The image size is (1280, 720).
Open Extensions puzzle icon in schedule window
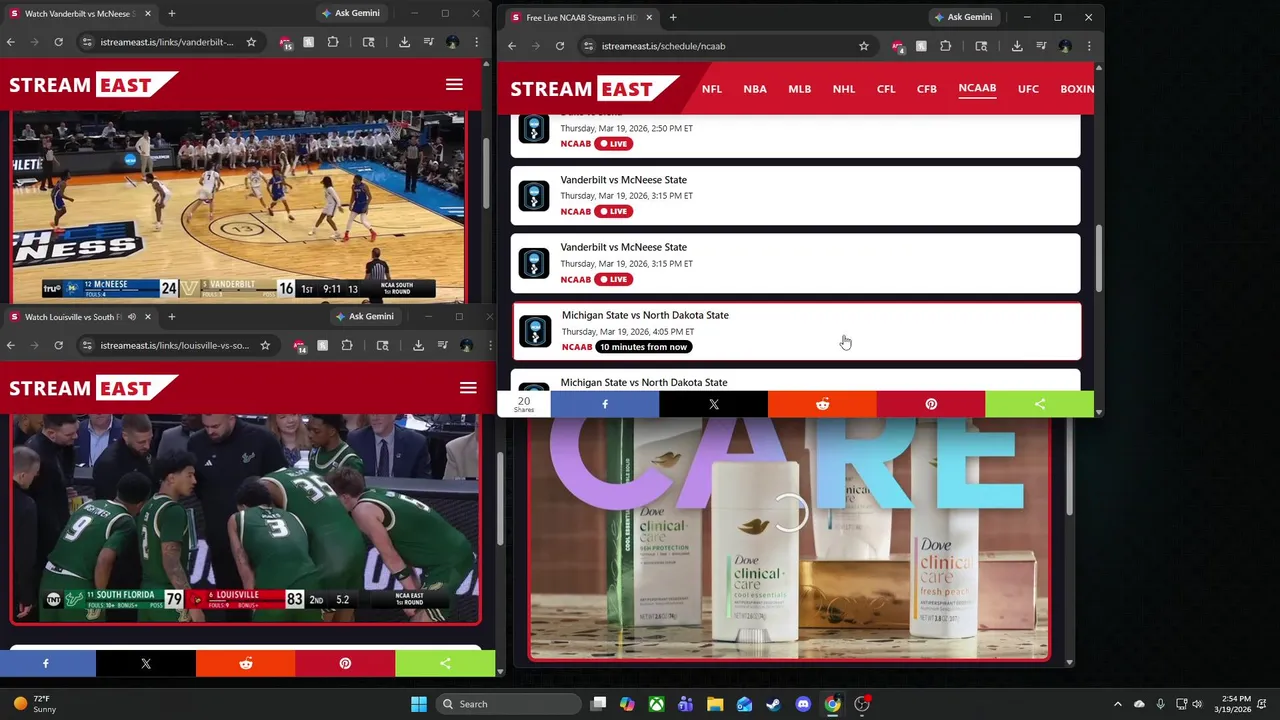[945, 46]
